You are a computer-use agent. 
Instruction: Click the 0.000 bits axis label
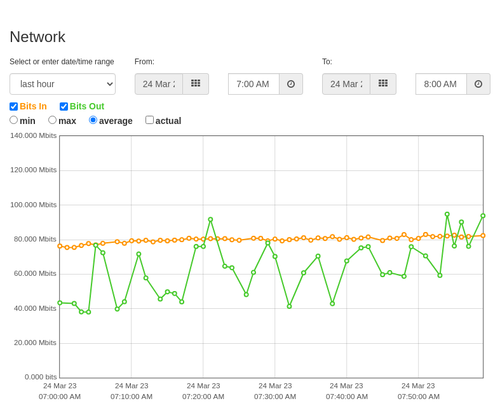pyautogui.click(x=41, y=377)
